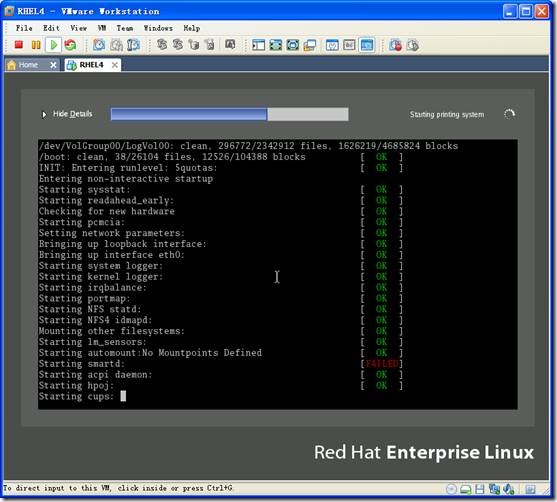557x502 pixels.
Task: Click the 'Starting acpi daemon:' console line
Action: click(x=95, y=375)
